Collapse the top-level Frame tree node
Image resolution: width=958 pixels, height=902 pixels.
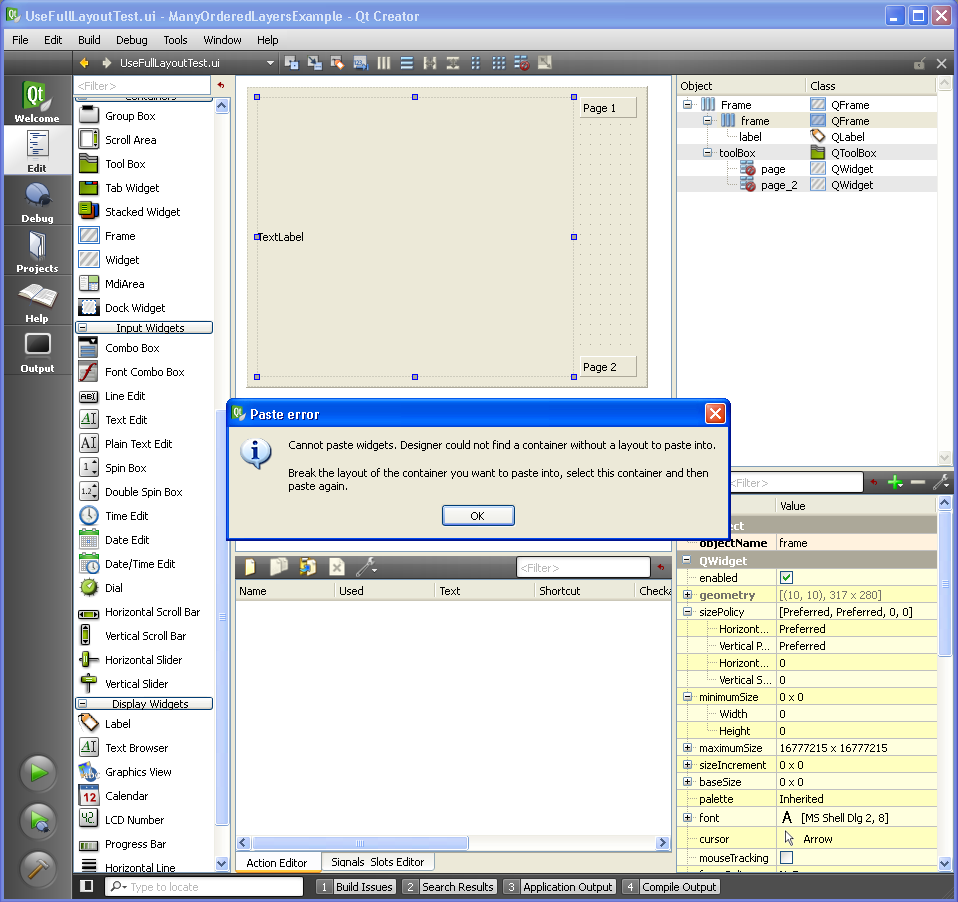coord(687,104)
